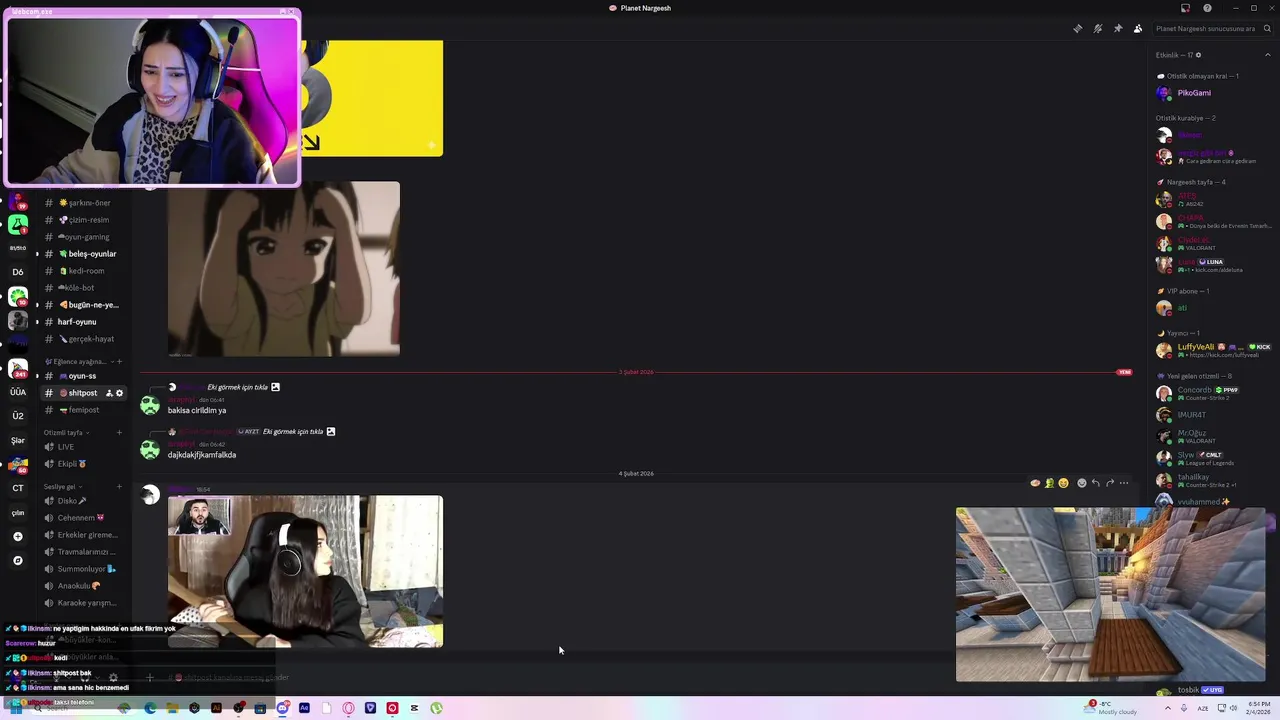Add channel to Otizmli tayfa plus
The width and height of the screenshot is (1280, 720).
point(119,433)
